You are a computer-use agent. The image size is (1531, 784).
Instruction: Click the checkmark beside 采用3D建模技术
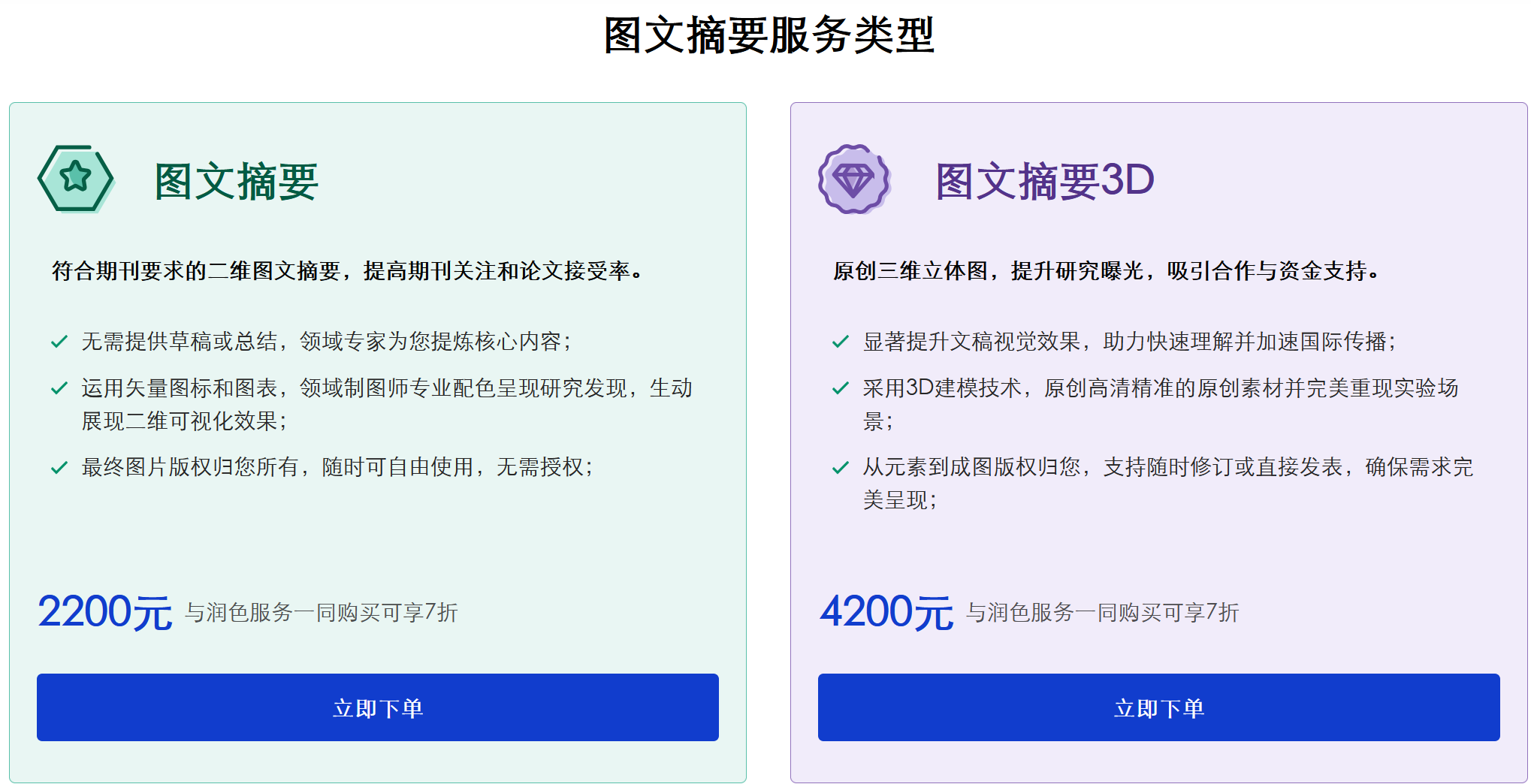click(841, 387)
